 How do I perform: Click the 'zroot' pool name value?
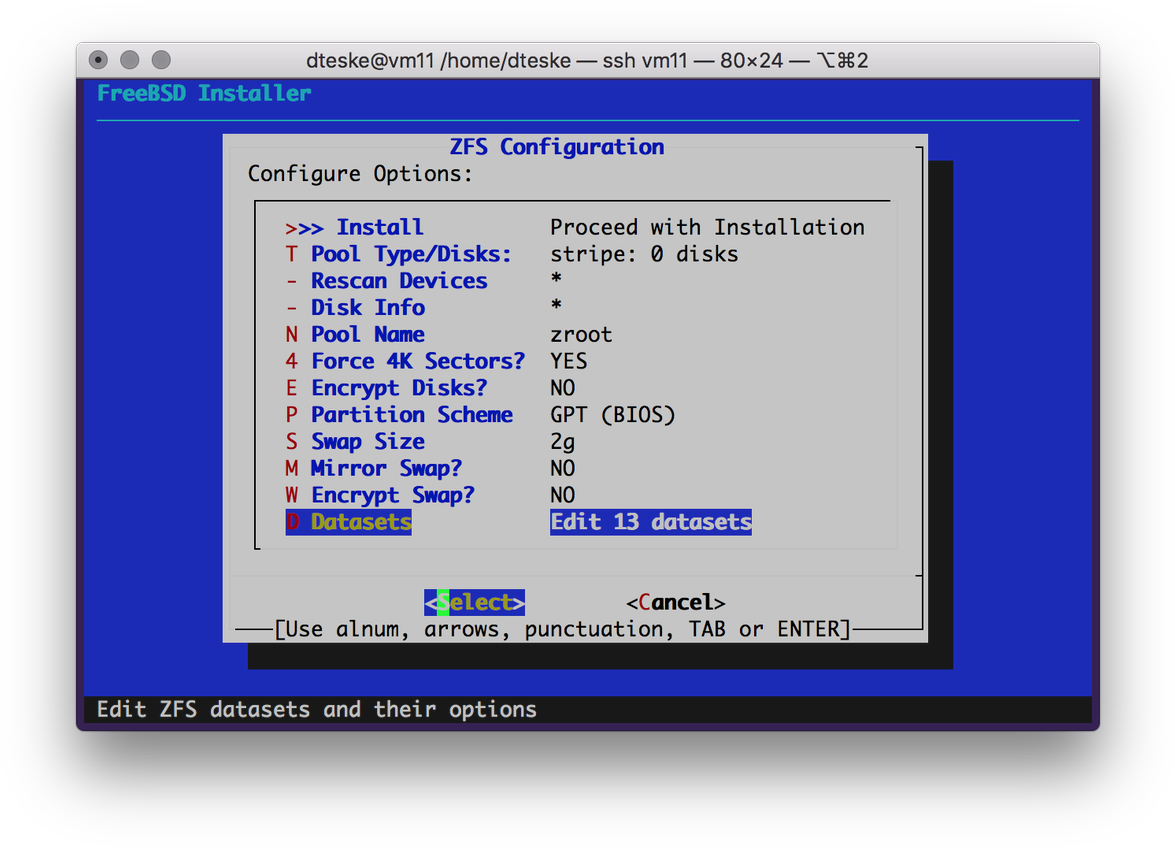580,335
